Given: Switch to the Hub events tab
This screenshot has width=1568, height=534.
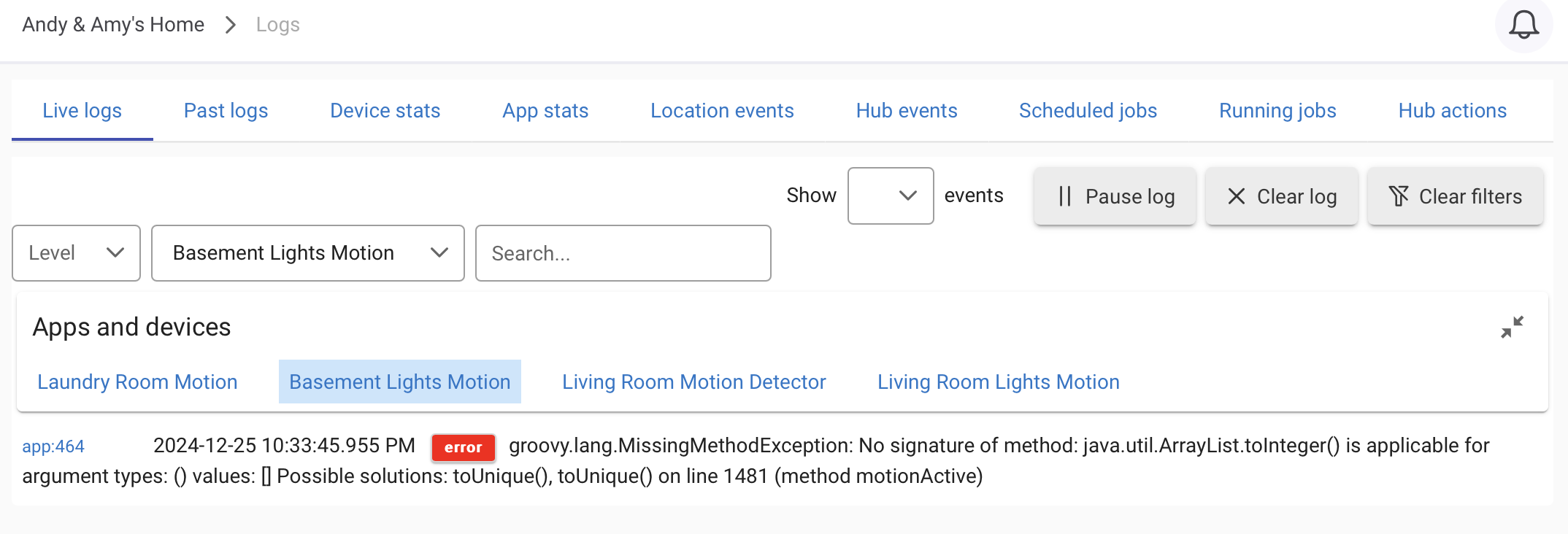Looking at the screenshot, I should coord(906,111).
